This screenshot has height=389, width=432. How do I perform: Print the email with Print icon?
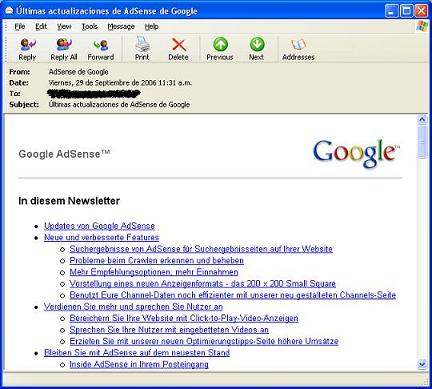click(x=142, y=49)
